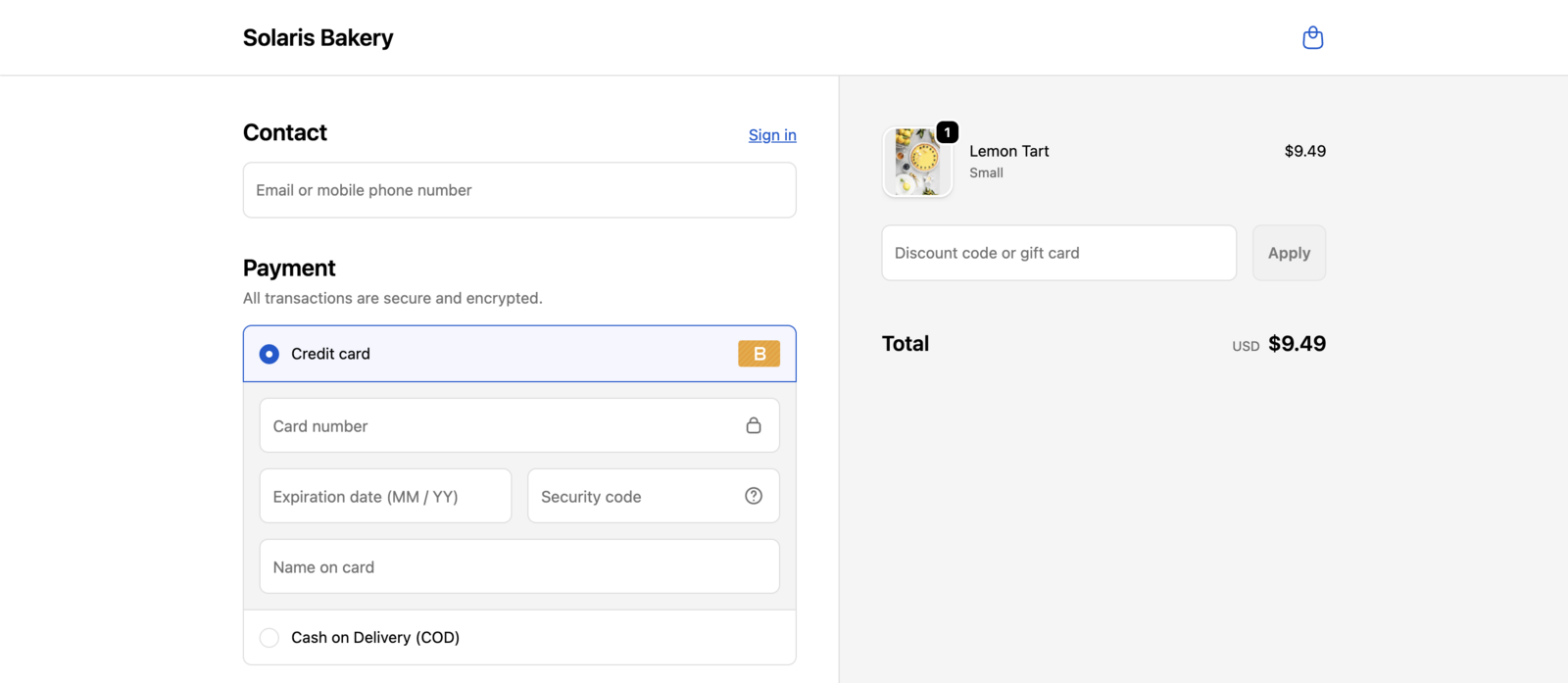Click the Lemon Tart product thumbnail
1568x683 pixels.
917,162
